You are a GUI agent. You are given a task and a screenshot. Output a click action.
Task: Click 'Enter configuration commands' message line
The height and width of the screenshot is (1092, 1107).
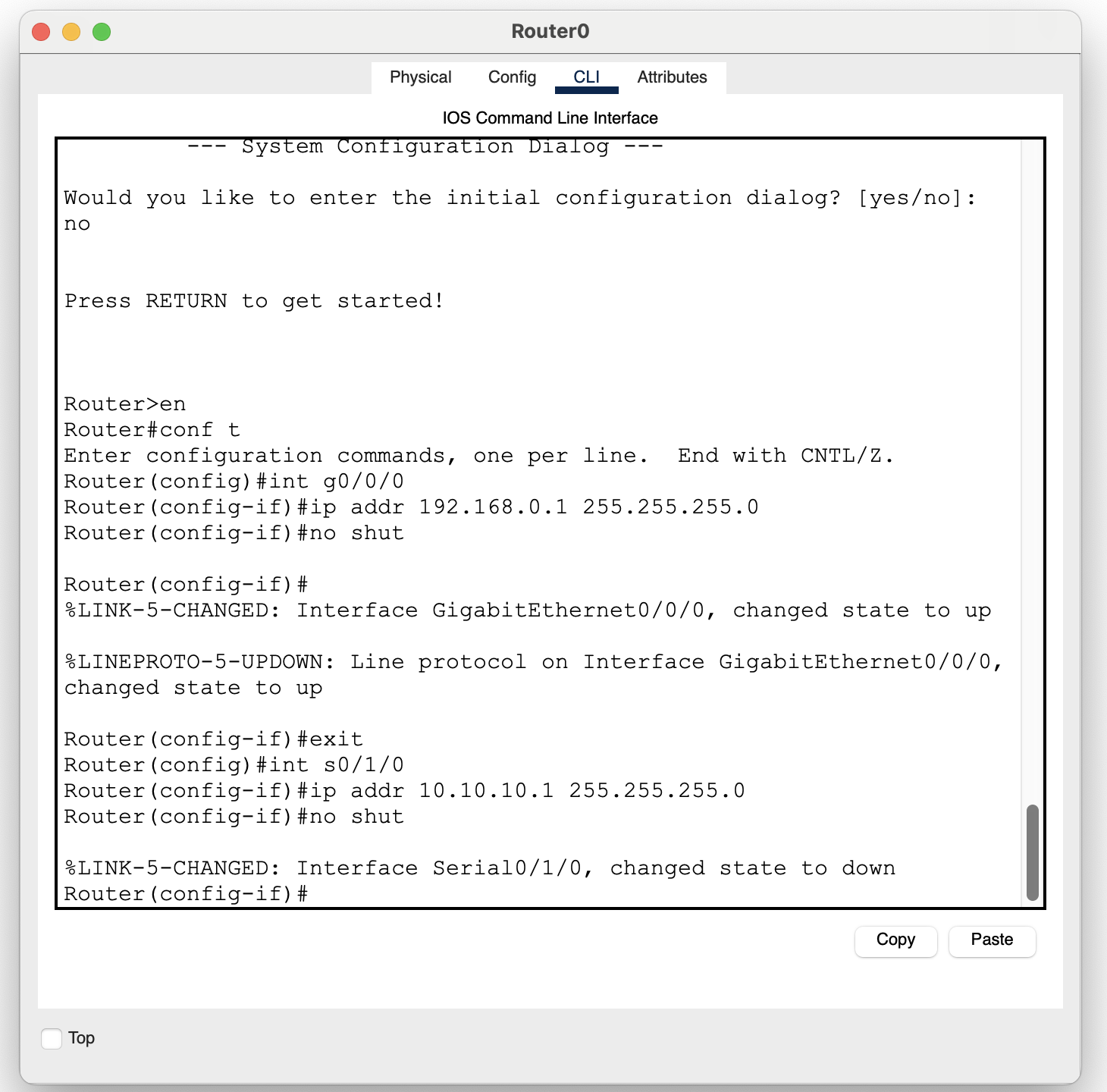[x=479, y=455]
